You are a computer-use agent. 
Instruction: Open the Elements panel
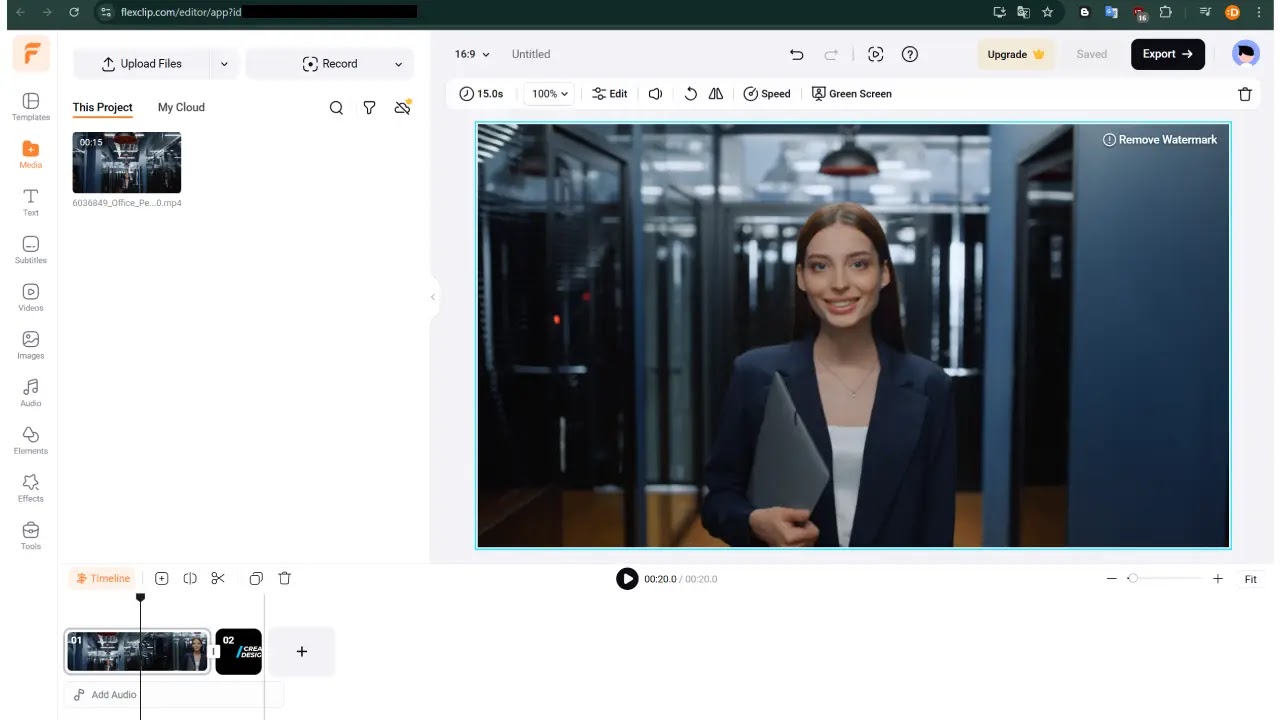click(31, 440)
